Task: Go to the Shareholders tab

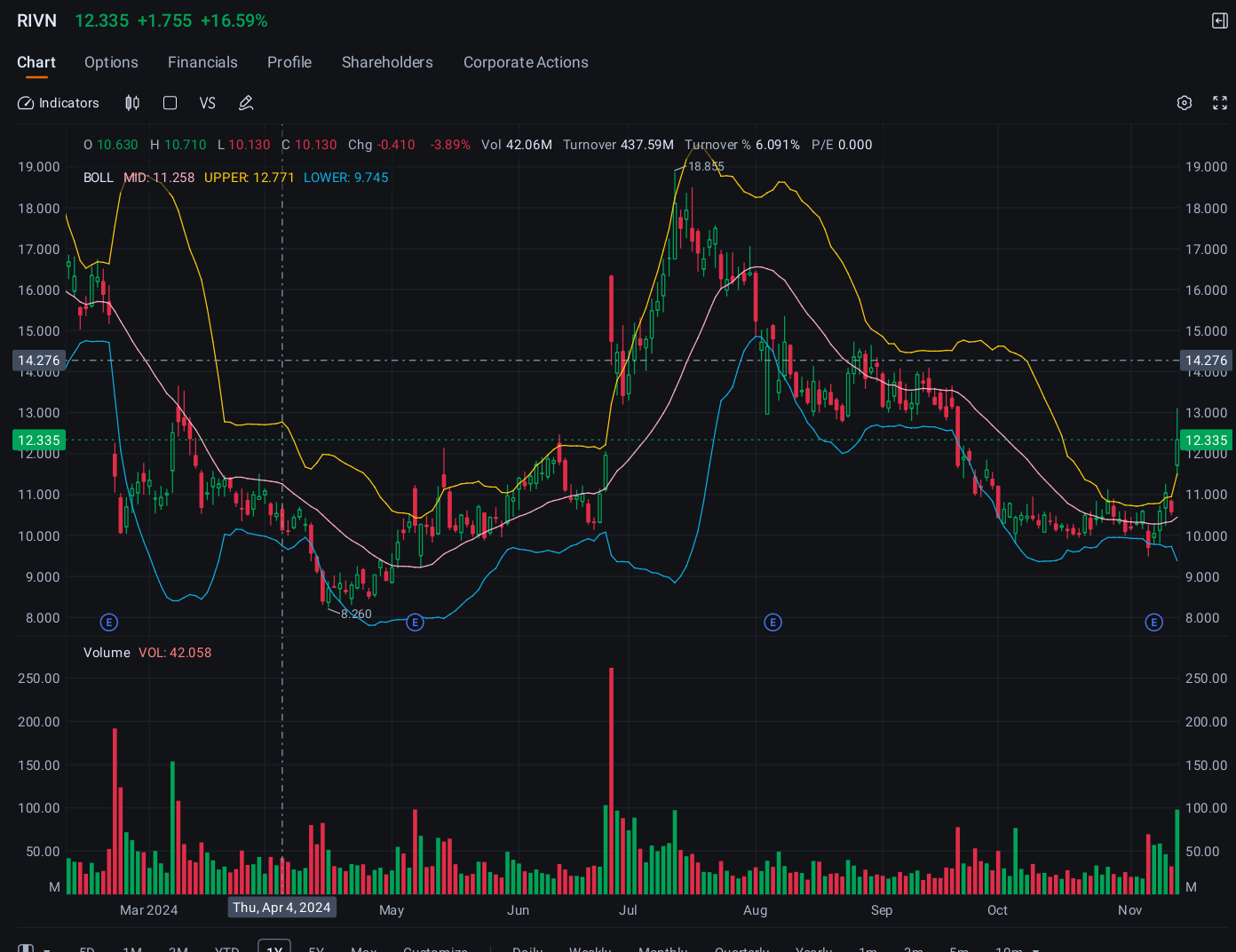Action: pos(387,62)
